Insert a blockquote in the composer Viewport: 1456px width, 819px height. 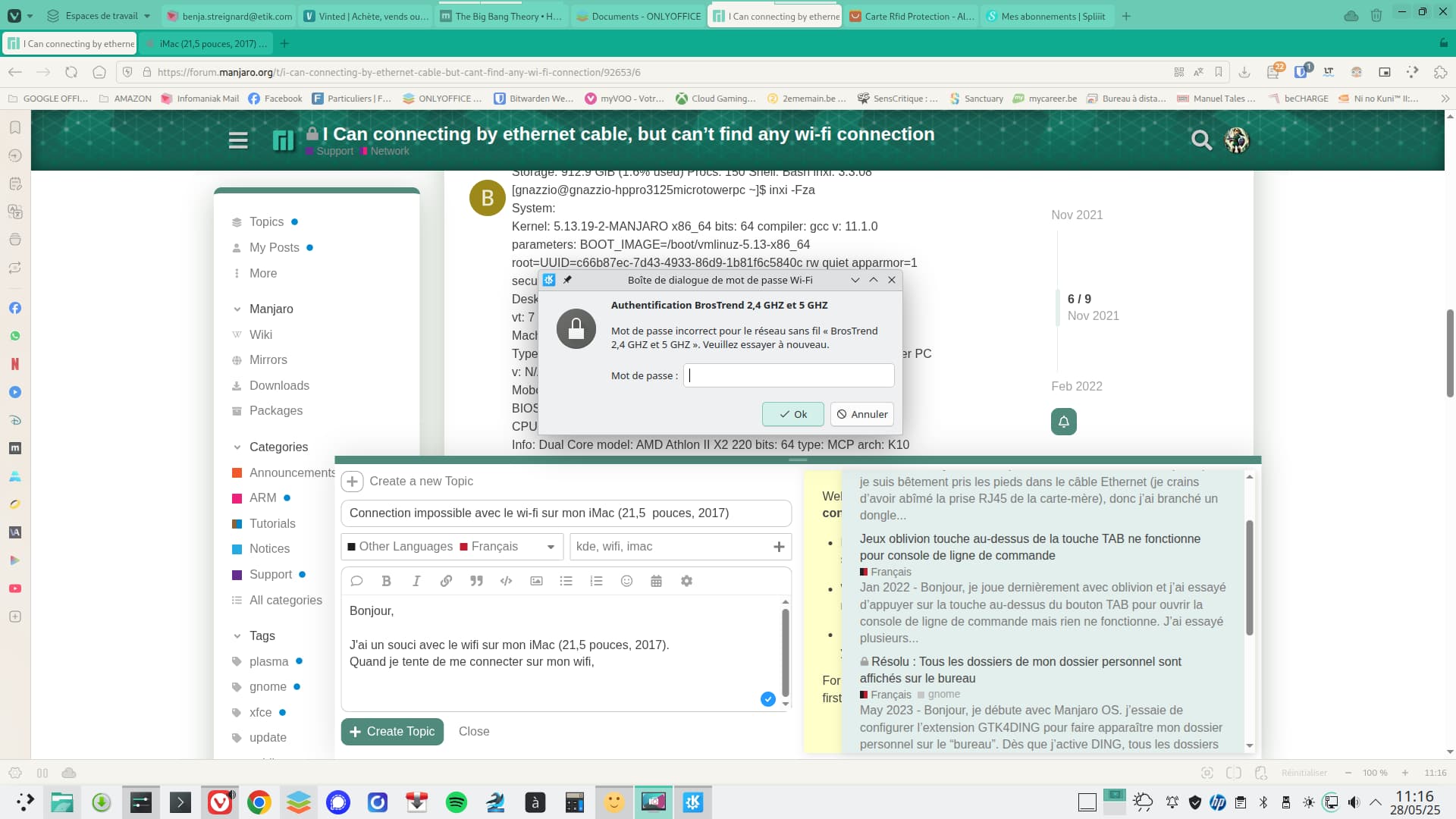pos(476,581)
